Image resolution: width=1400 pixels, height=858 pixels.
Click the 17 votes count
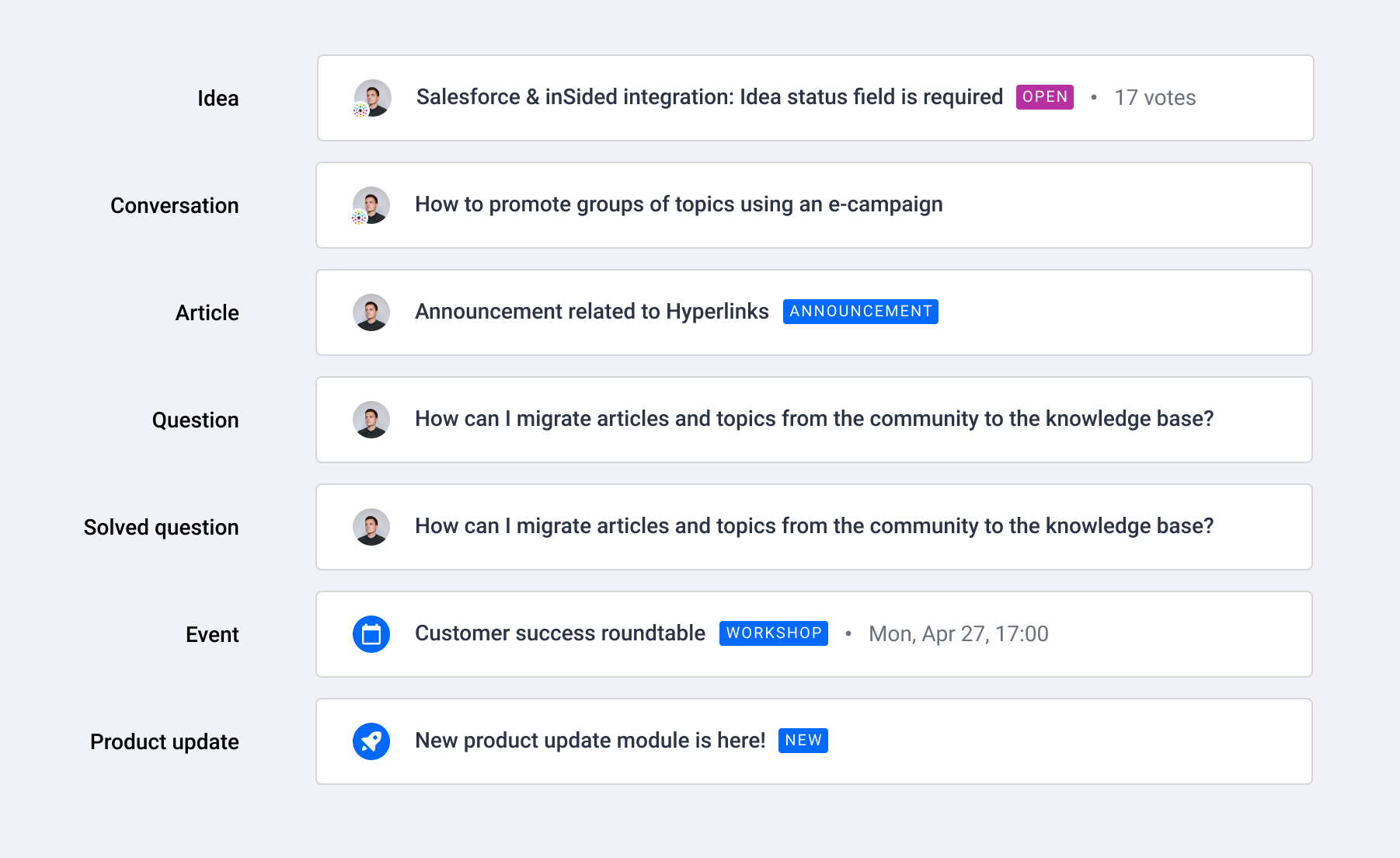tap(1155, 98)
